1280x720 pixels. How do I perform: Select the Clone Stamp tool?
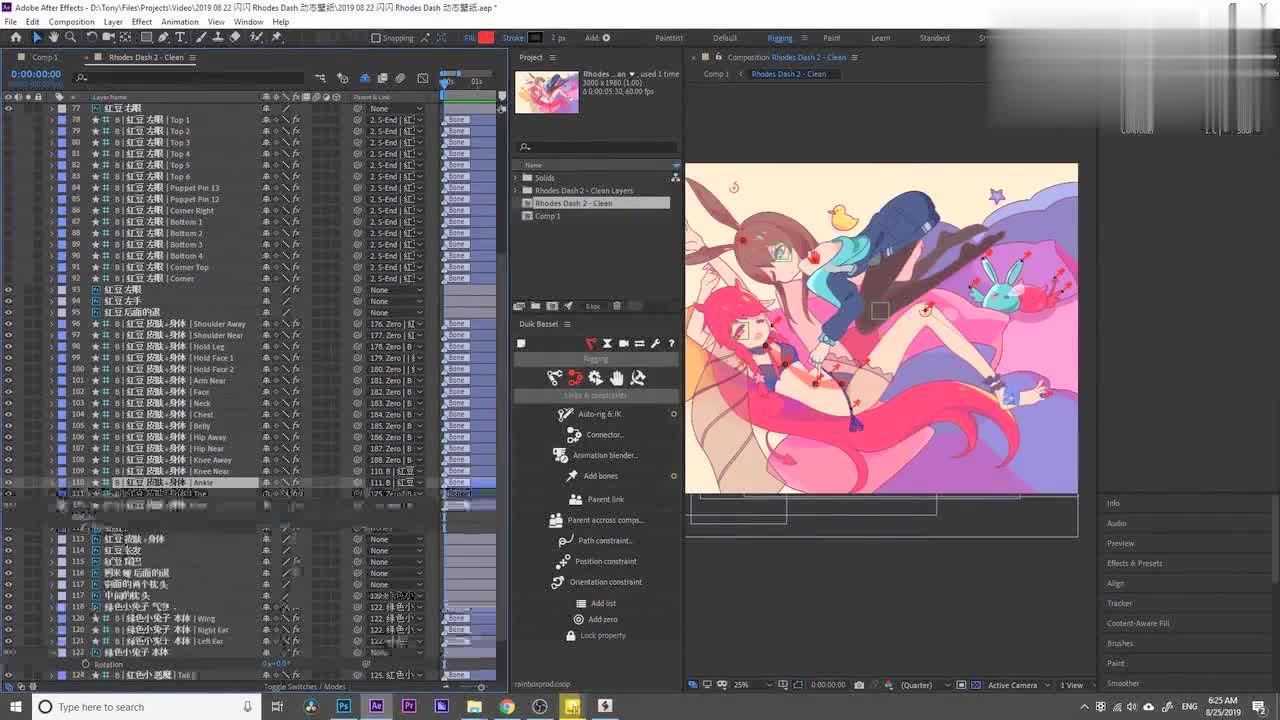click(x=217, y=37)
